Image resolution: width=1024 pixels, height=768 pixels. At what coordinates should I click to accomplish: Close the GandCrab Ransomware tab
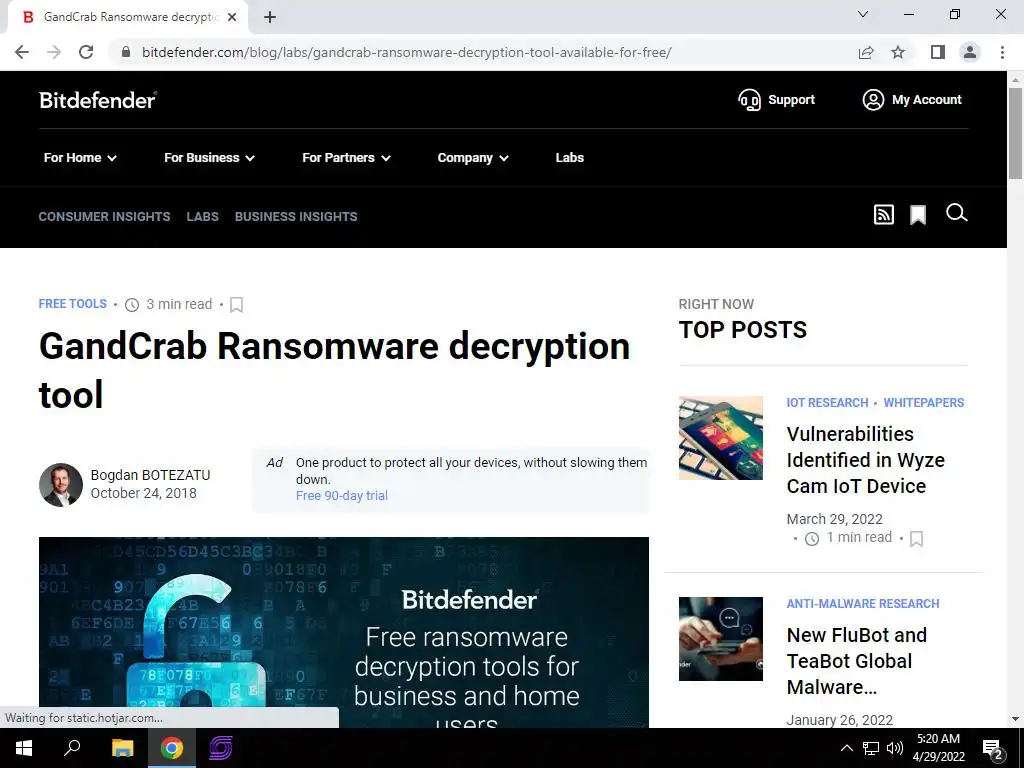pyautogui.click(x=232, y=18)
